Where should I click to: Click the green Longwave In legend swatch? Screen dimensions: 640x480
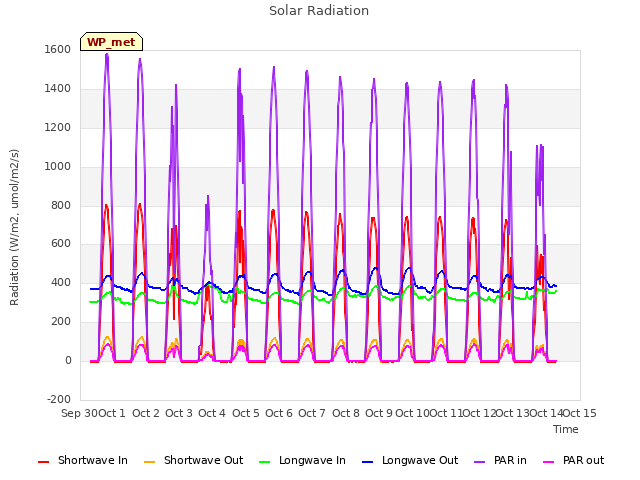click(265, 462)
